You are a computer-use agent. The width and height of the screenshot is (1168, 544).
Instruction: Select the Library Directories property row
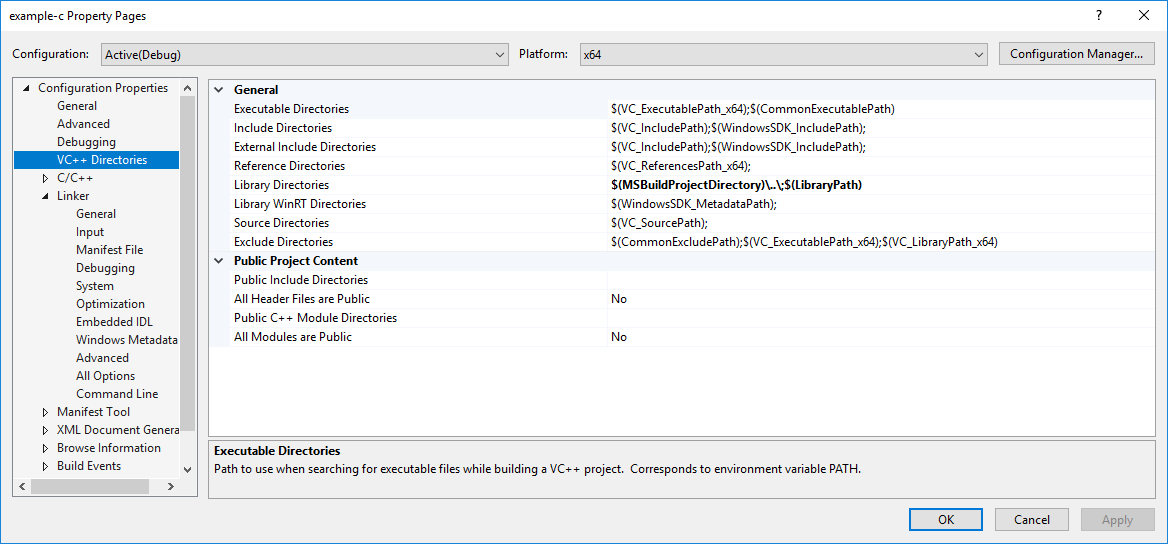(281, 185)
